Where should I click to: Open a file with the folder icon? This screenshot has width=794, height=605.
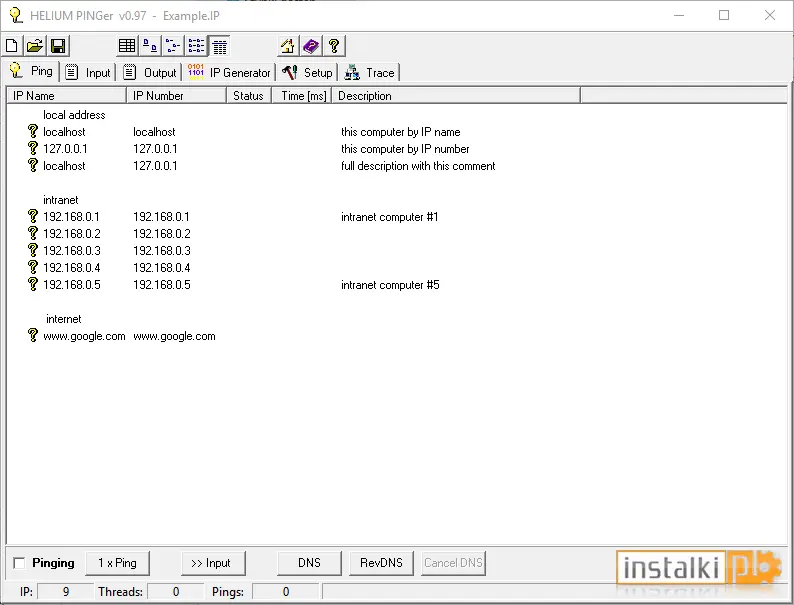(x=34, y=46)
